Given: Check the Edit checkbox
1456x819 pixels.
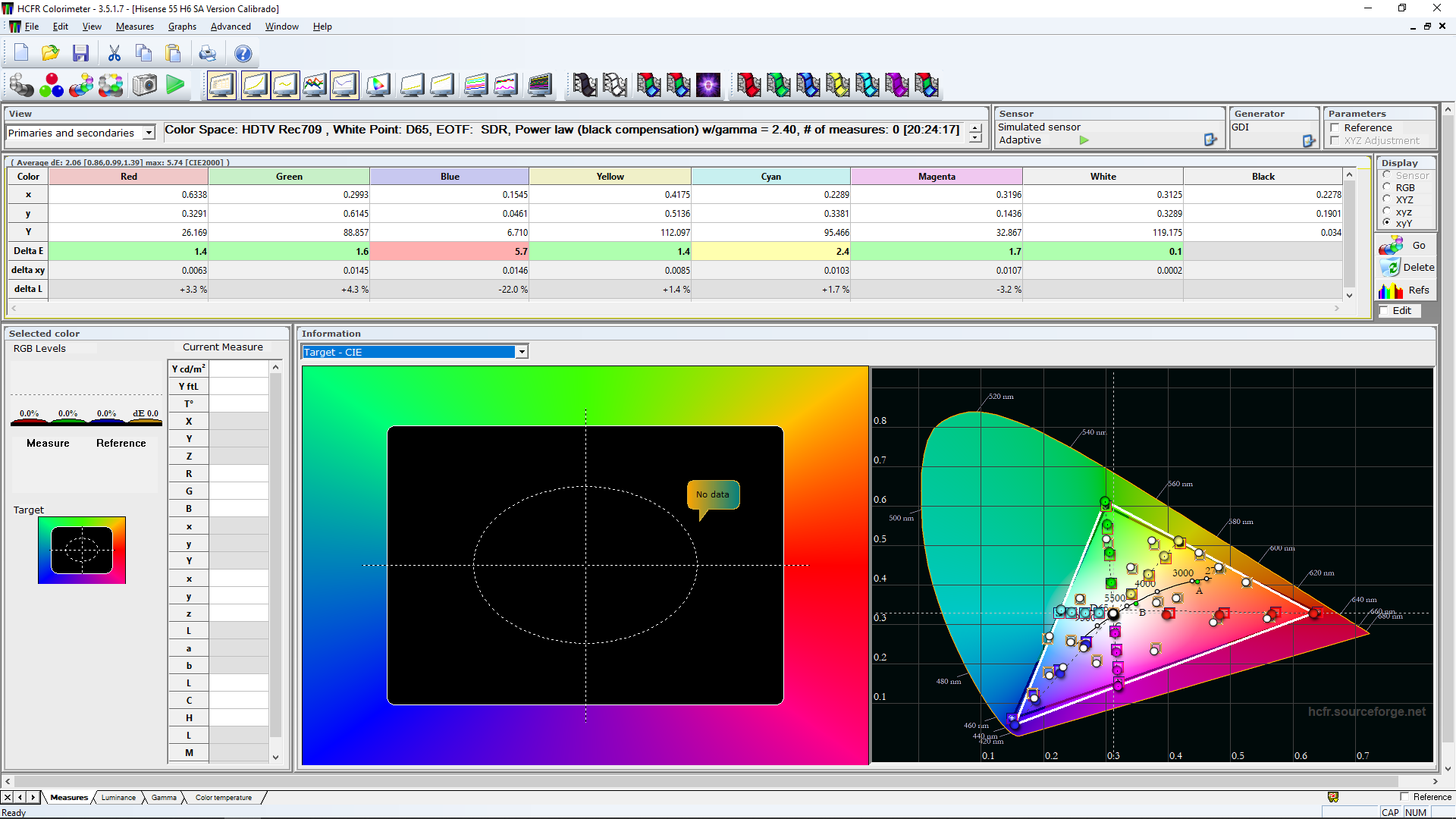Looking at the screenshot, I should tap(1384, 310).
